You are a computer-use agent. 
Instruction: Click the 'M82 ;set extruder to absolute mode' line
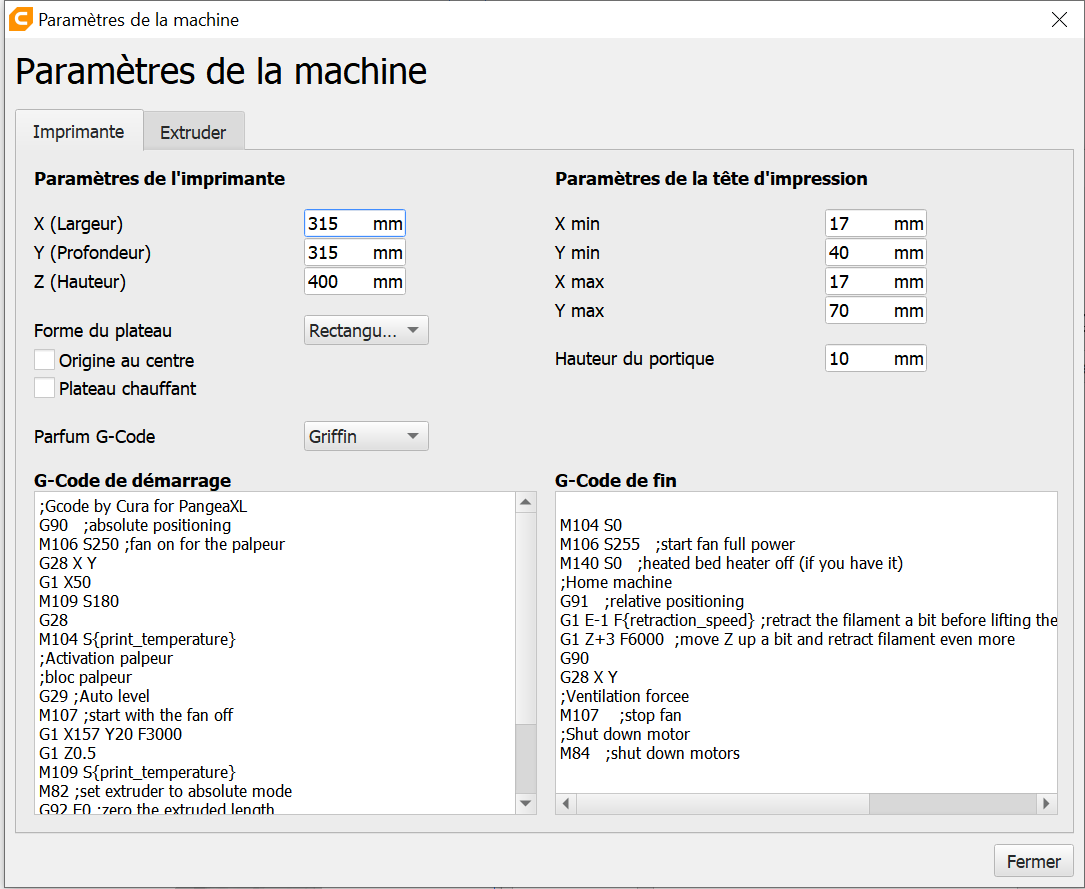tap(165, 791)
